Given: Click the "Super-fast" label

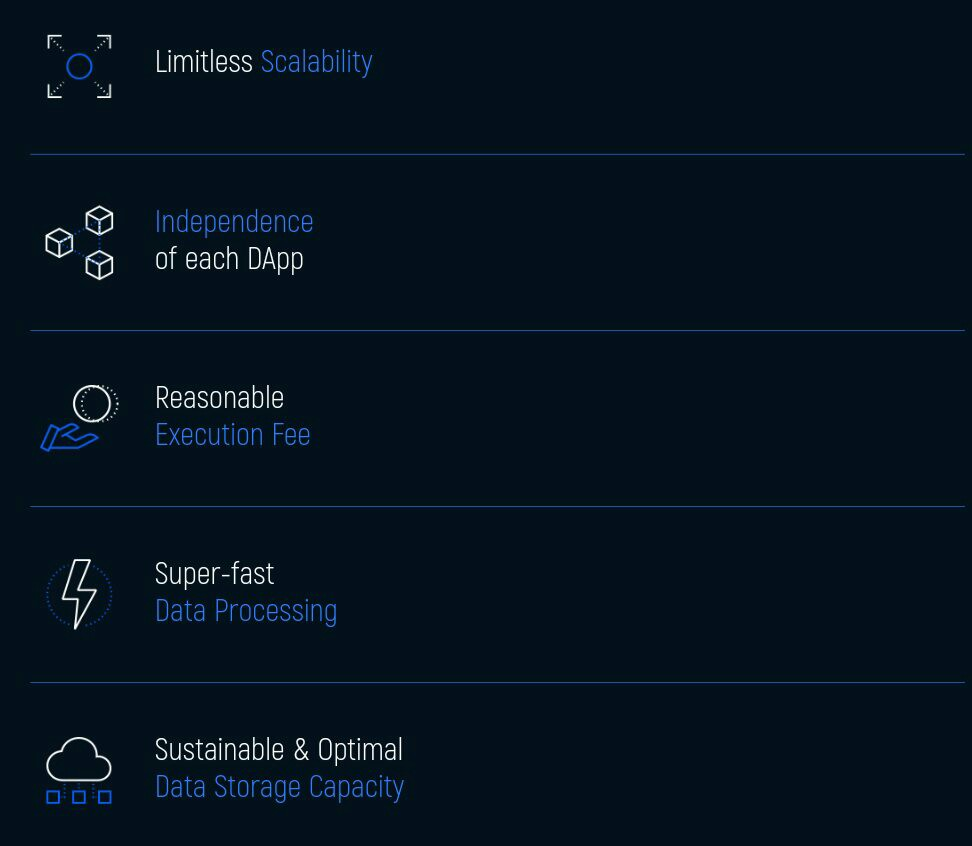Looking at the screenshot, I should pos(214,574).
